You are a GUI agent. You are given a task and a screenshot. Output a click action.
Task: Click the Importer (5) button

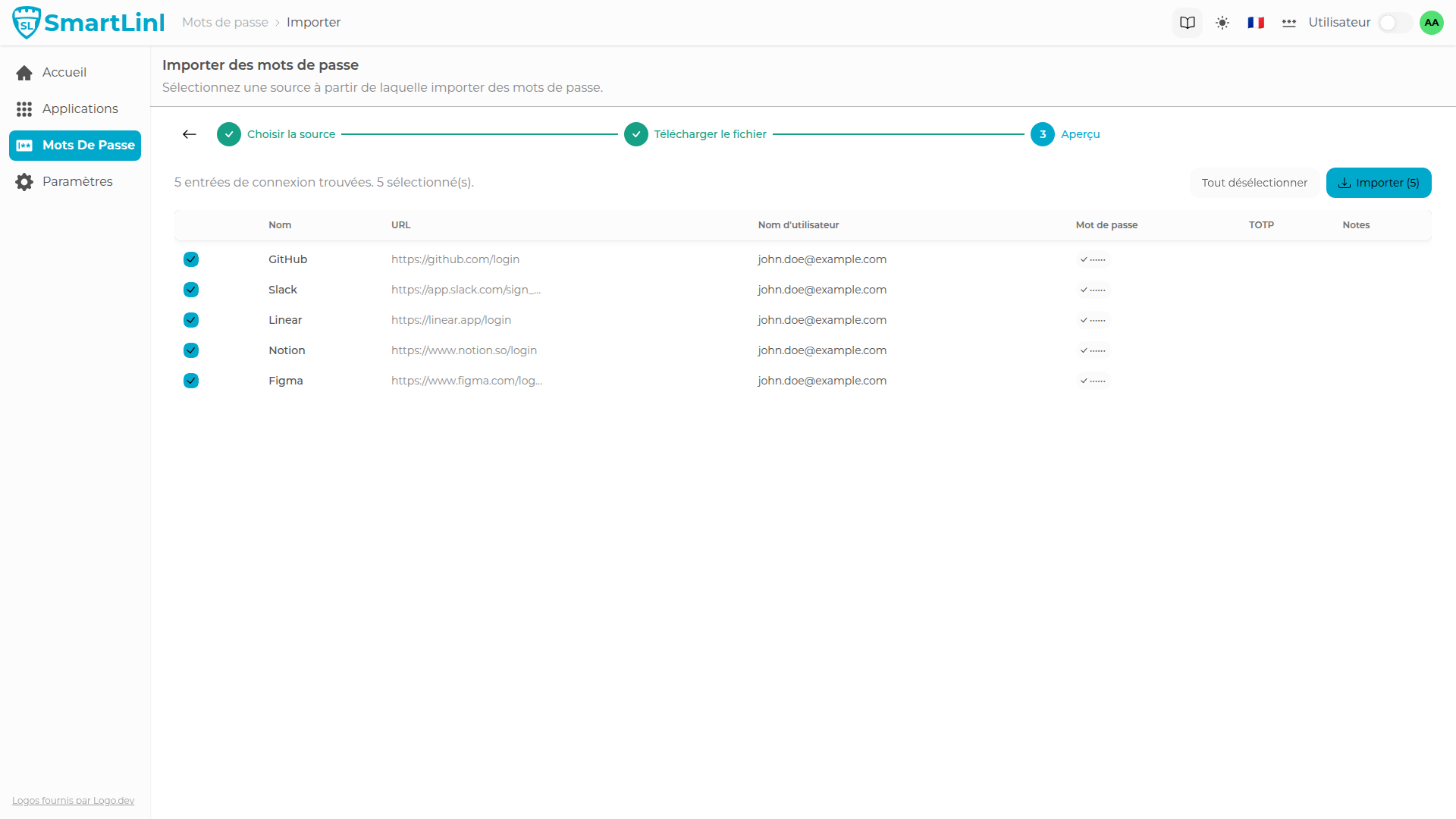1378,183
